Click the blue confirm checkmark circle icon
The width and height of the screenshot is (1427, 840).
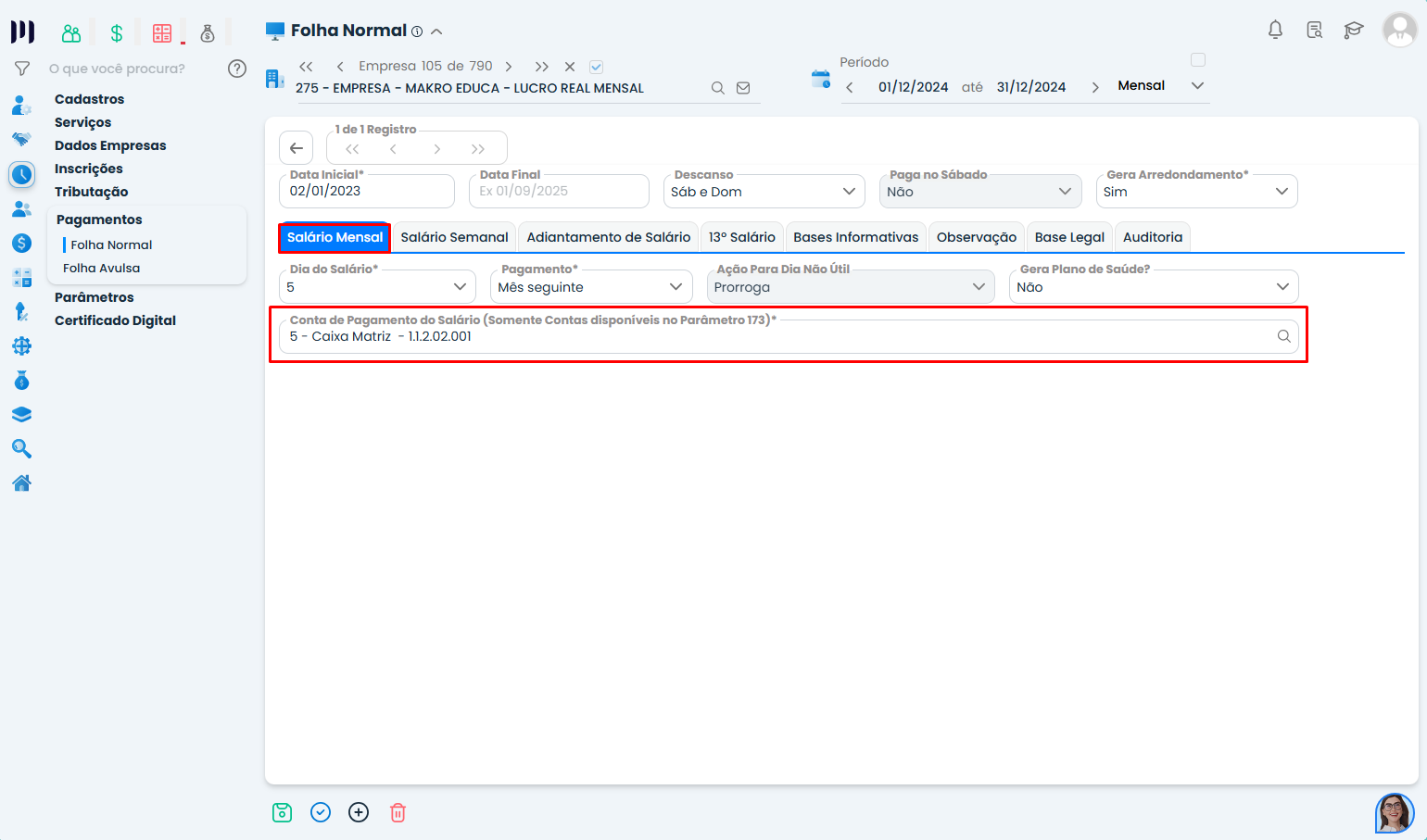tap(321, 812)
